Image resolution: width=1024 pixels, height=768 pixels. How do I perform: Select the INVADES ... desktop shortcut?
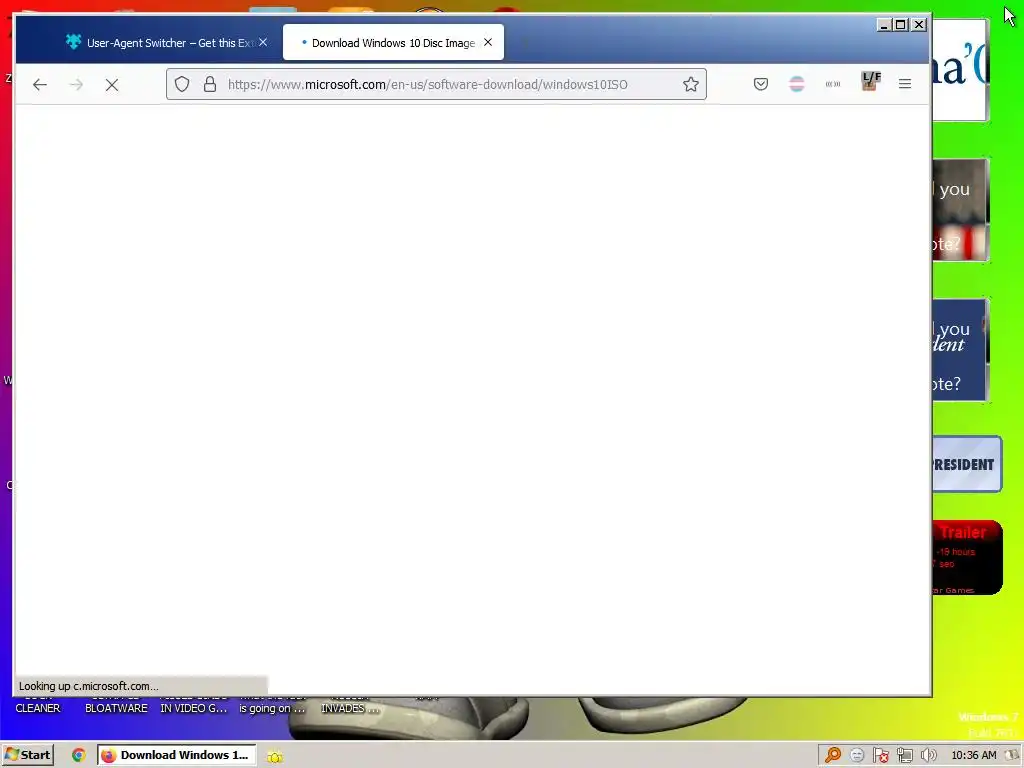click(349, 708)
